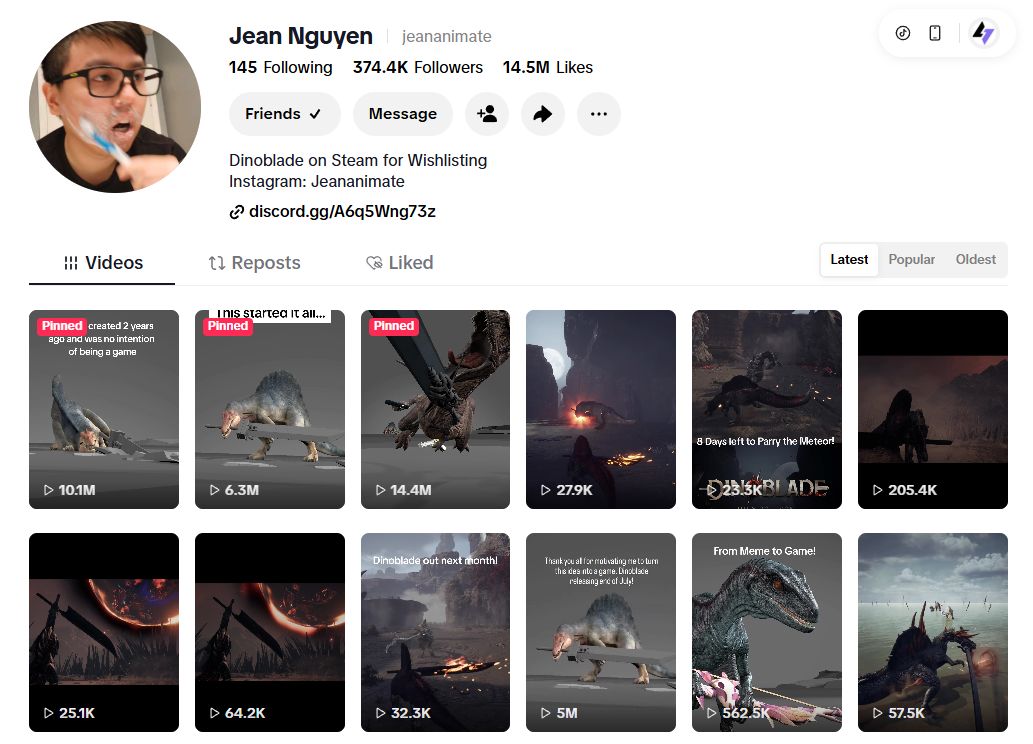The image size is (1033, 744).
Task: Open pinned video with 6.3M views
Action: [269, 409]
